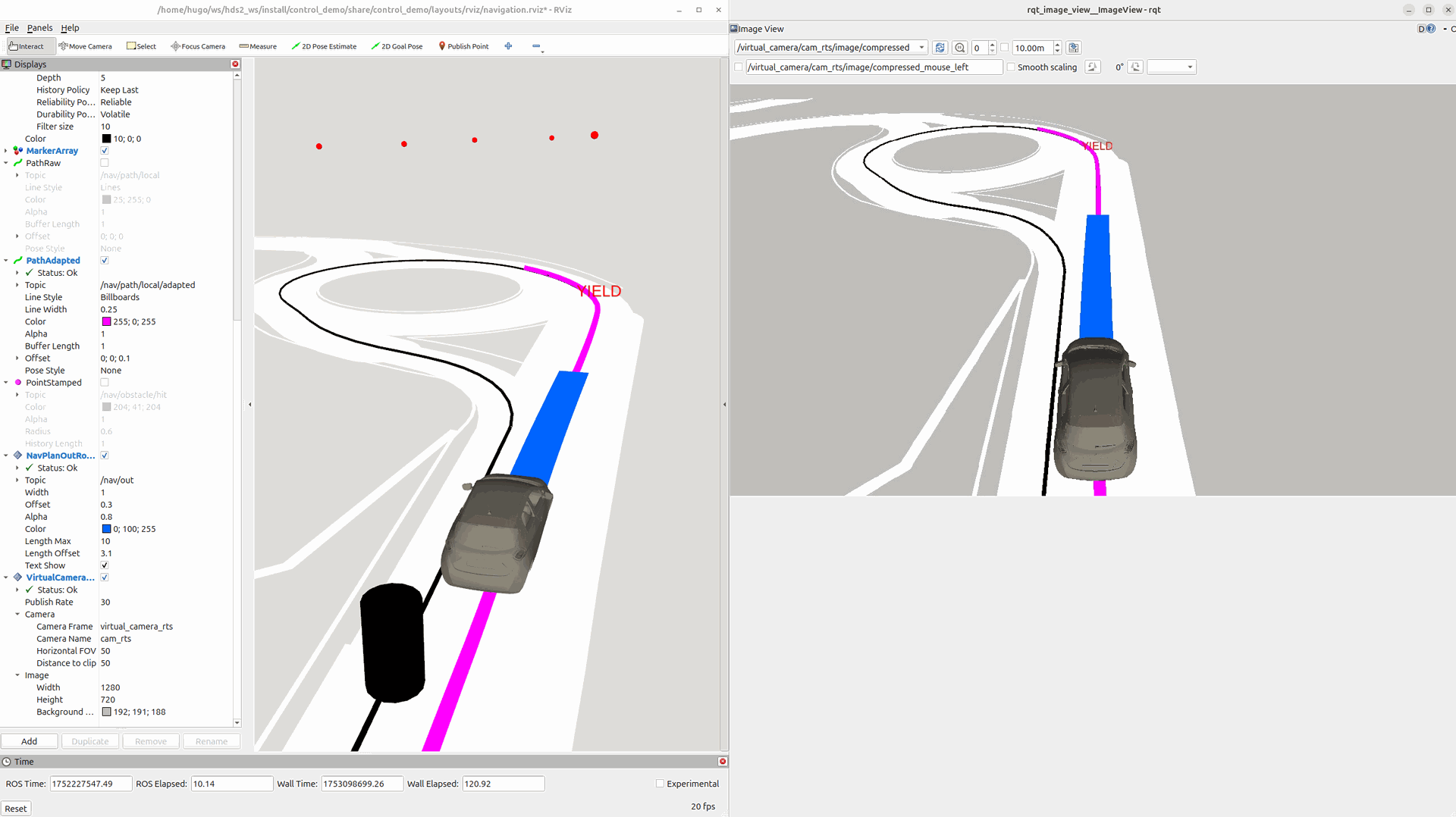Click the Add display button
Image resolution: width=1456 pixels, height=817 pixels.
coord(30,741)
